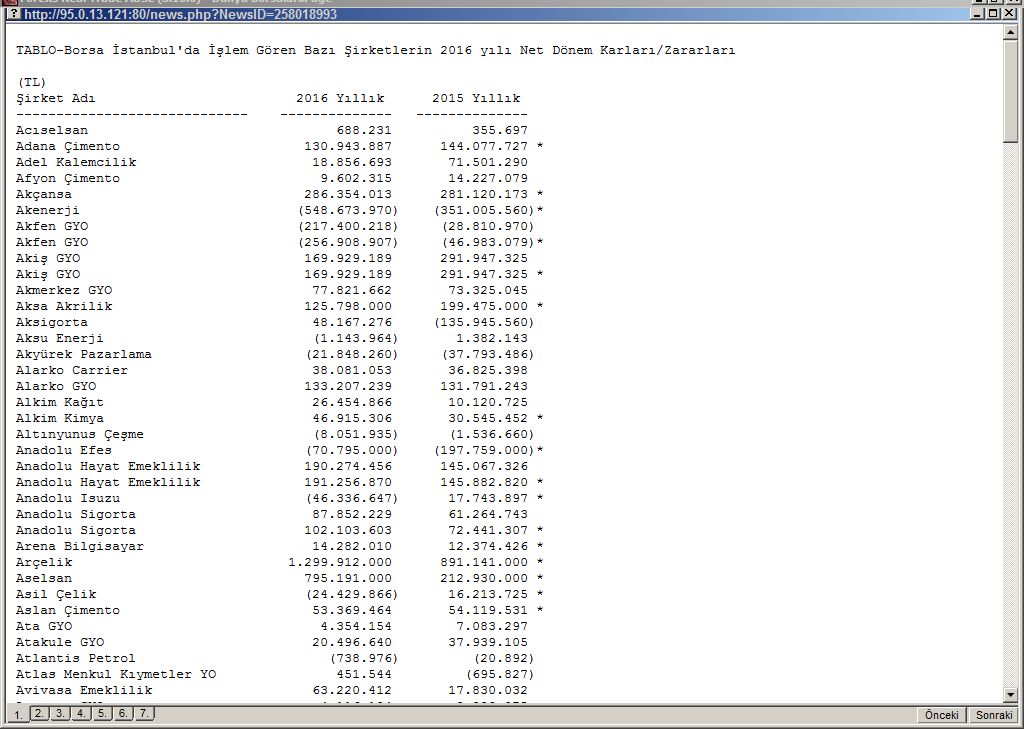Click Akçansa 2015 value 281.120.173
Image resolution: width=1024 pixels, height=729 pixels.
(x=484, y=195)
